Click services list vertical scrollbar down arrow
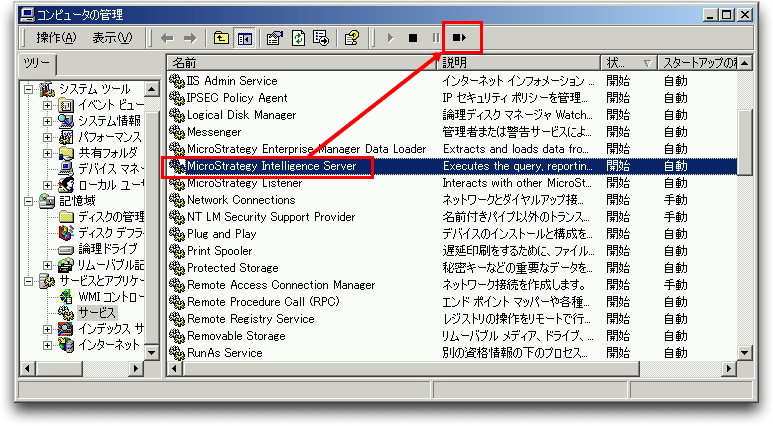Viewport: 773px width, 426px height. pyautogui.click(x=744, y=353)
